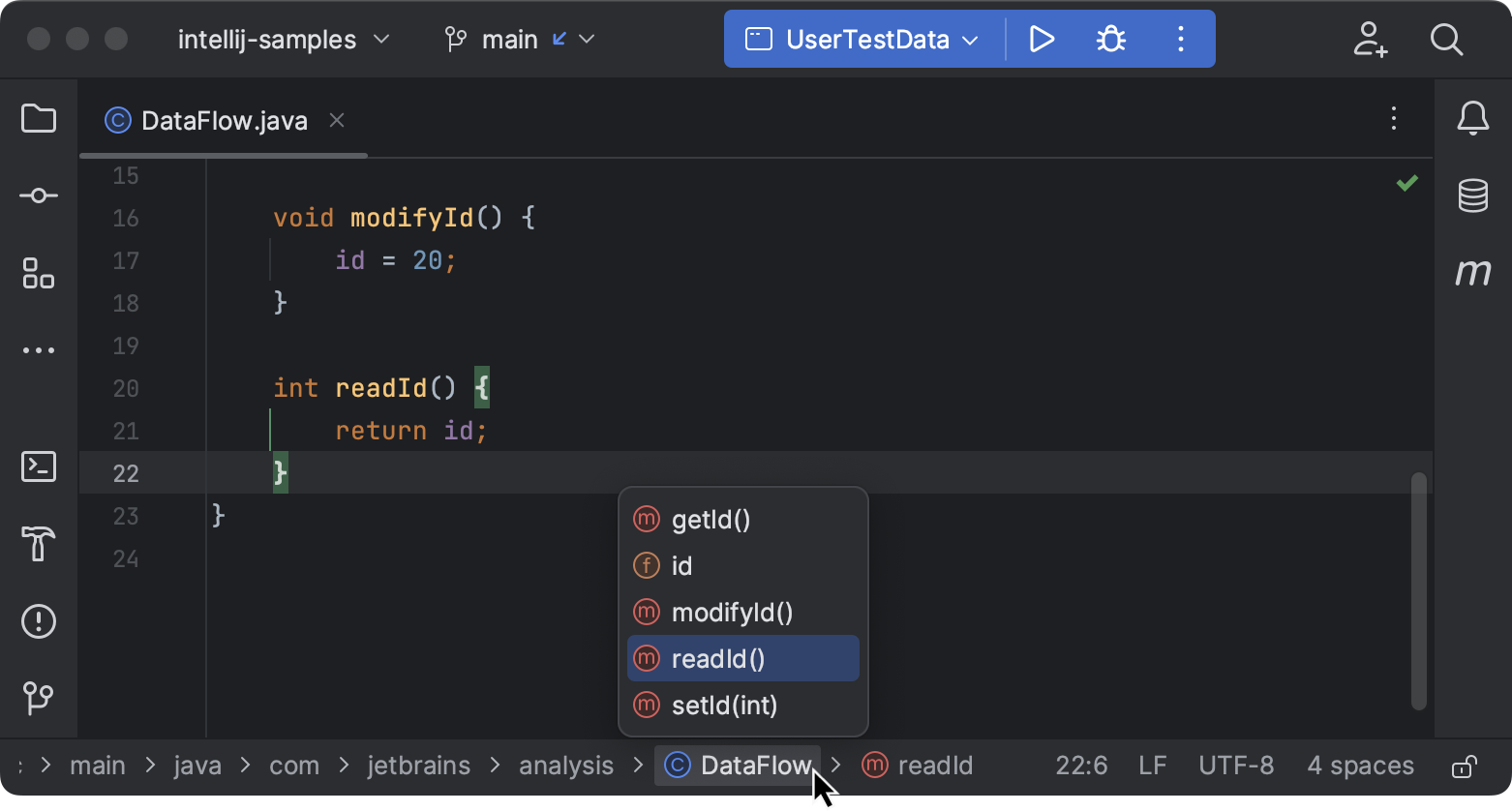Screen dimensions: 1512x812
Task: Start debugging with the bug button
Action: (x=1110, y=39)
